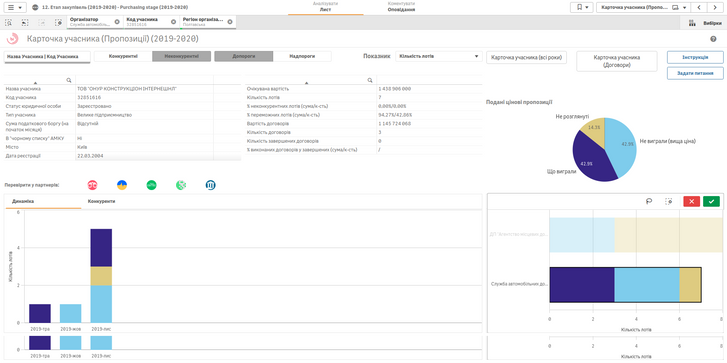Viewport: 727px width, 363px height.
Task: Click the dashed-square selection tool icon
Action: click(x=668, y=201)
